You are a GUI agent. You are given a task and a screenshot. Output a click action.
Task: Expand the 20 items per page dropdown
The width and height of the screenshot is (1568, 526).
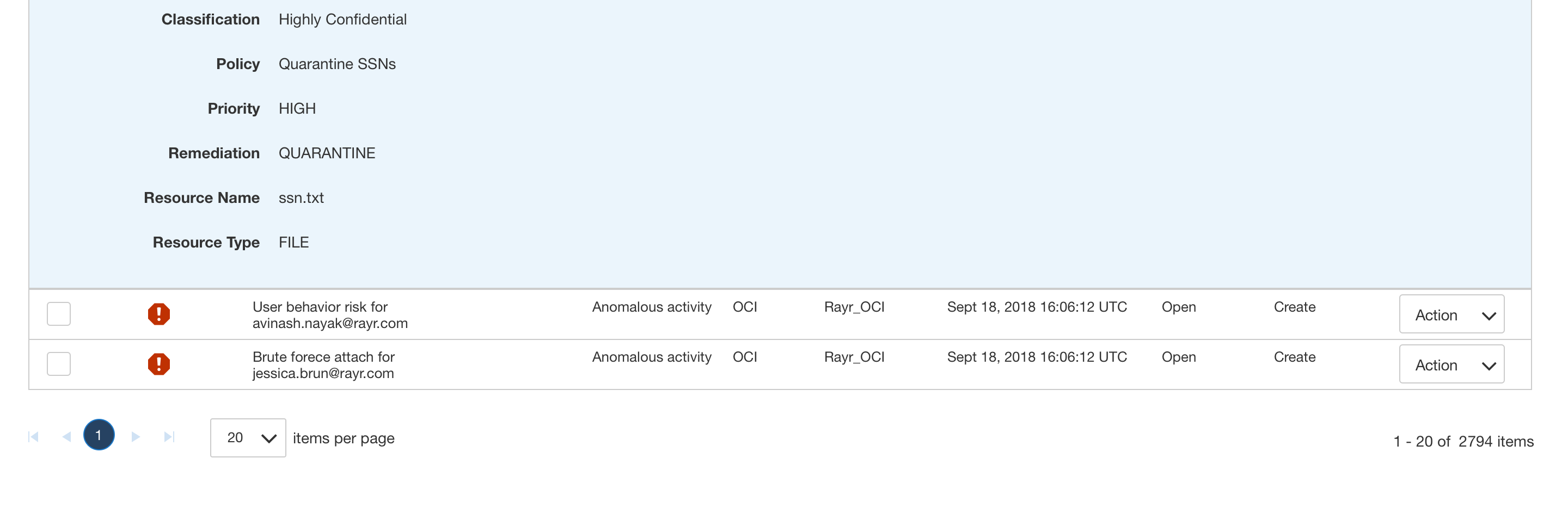click(248, 437)
